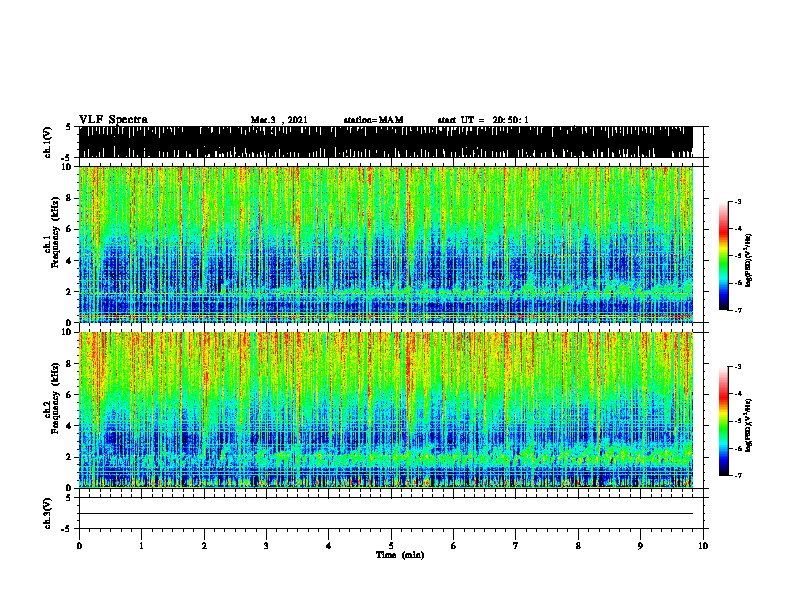Click the ch.2 colorbar log(PSD) unit label
The width and height of the screenshot is (792, 612).
point(748,425)
